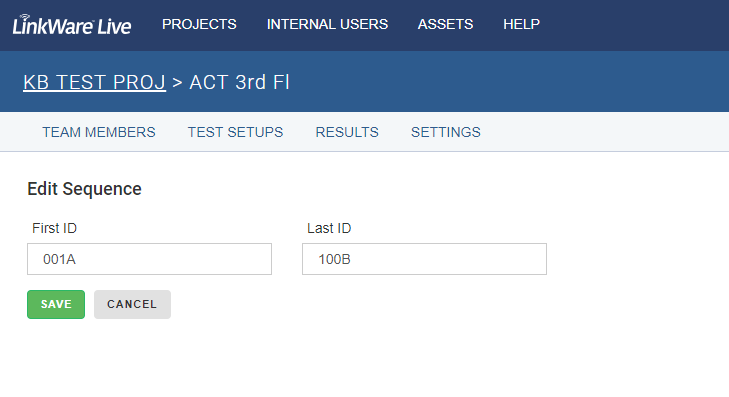The width and height of the screenshot is (729, 397).
Task: Click the breadcrumb arrow separator
Action: coord(177,83)
